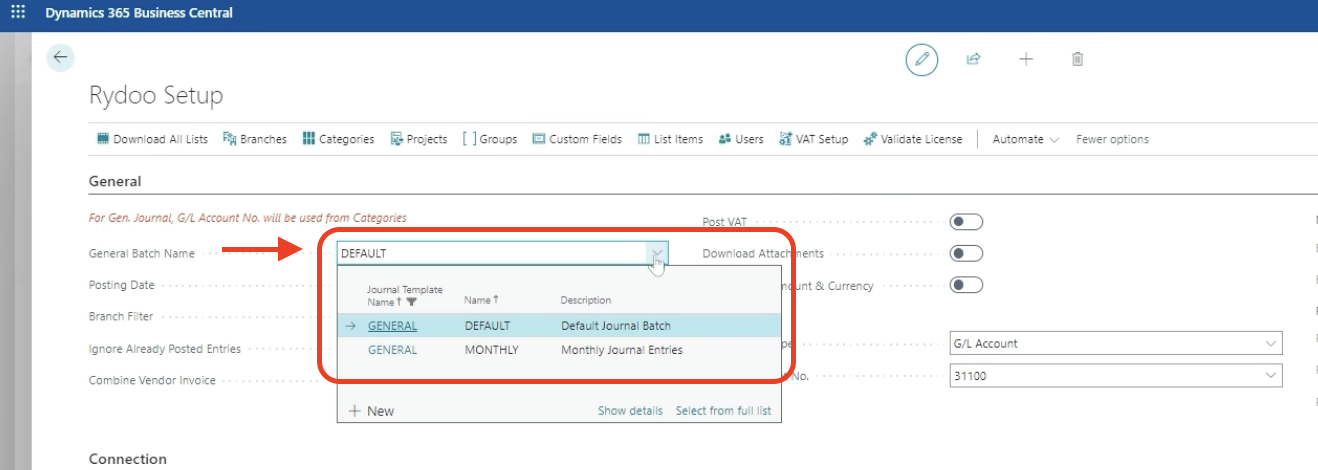Click Select from full list link

(x=723, y=411)
